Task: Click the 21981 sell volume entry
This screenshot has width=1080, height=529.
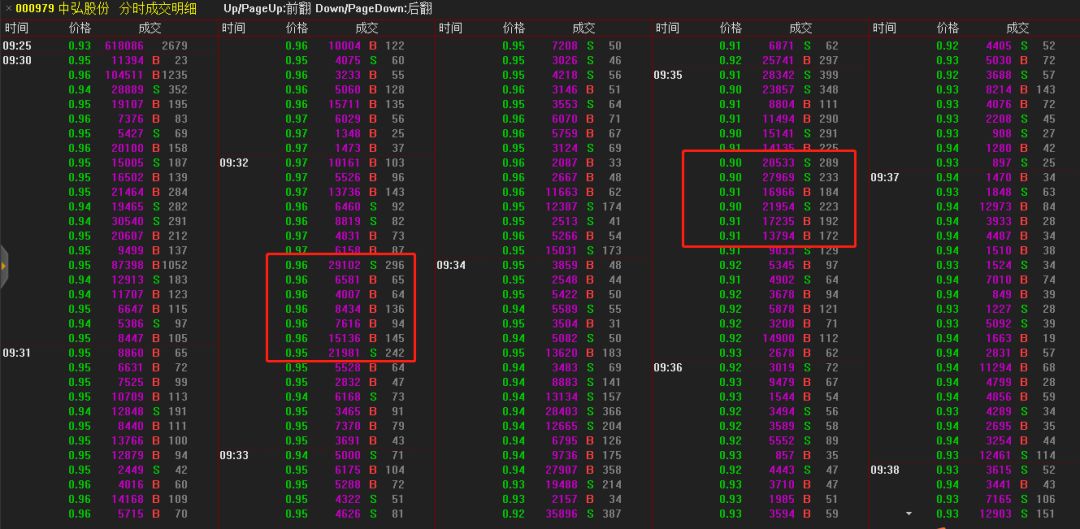Action: pyautogui.click(x=344, y=353)
